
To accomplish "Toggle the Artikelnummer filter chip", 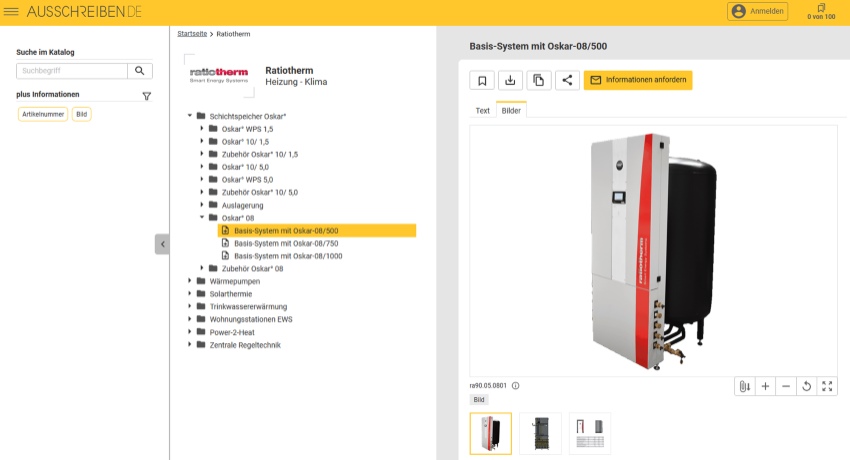I will coord(43,114).
